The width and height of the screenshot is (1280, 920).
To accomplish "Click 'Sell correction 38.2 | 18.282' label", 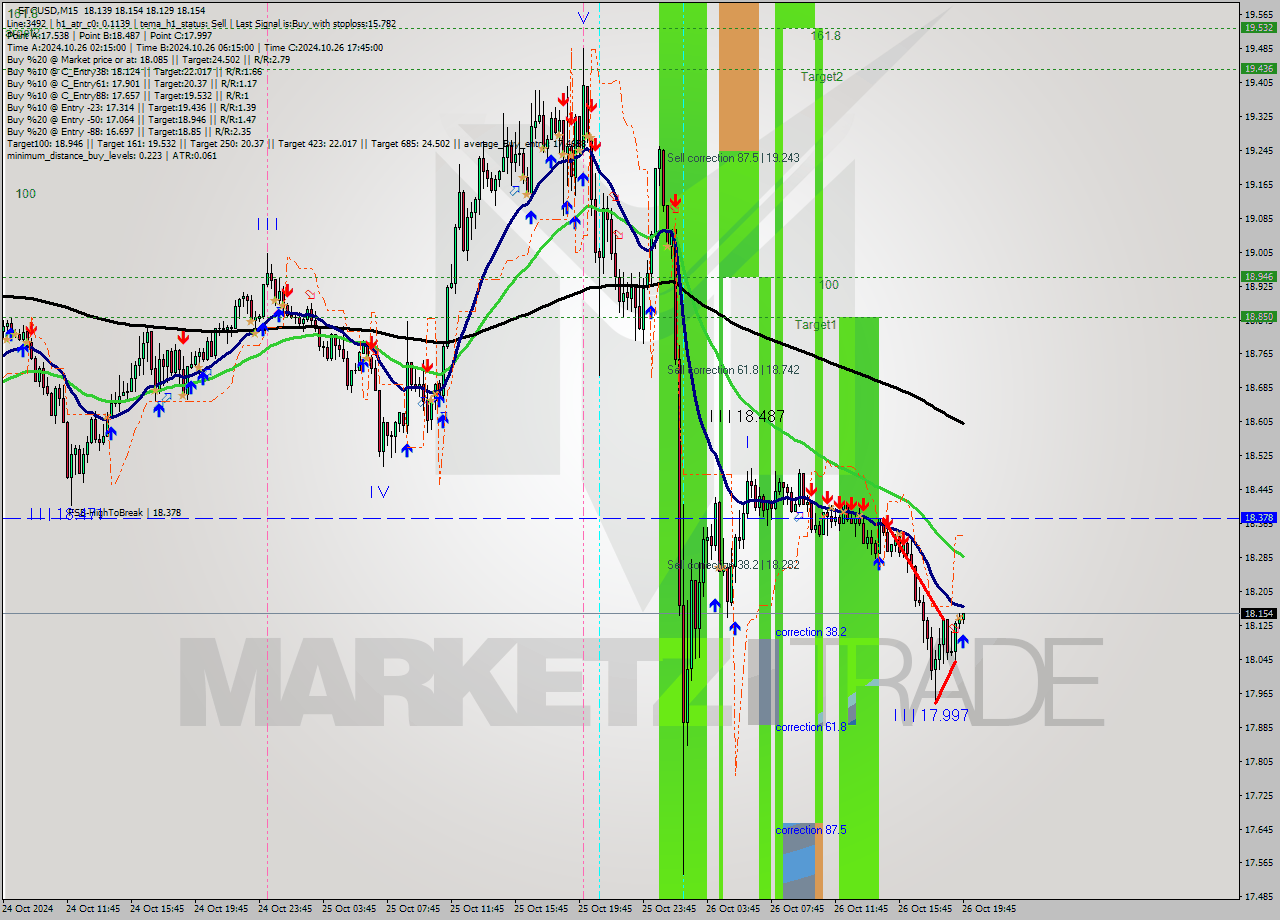I will tap(733, 565).
